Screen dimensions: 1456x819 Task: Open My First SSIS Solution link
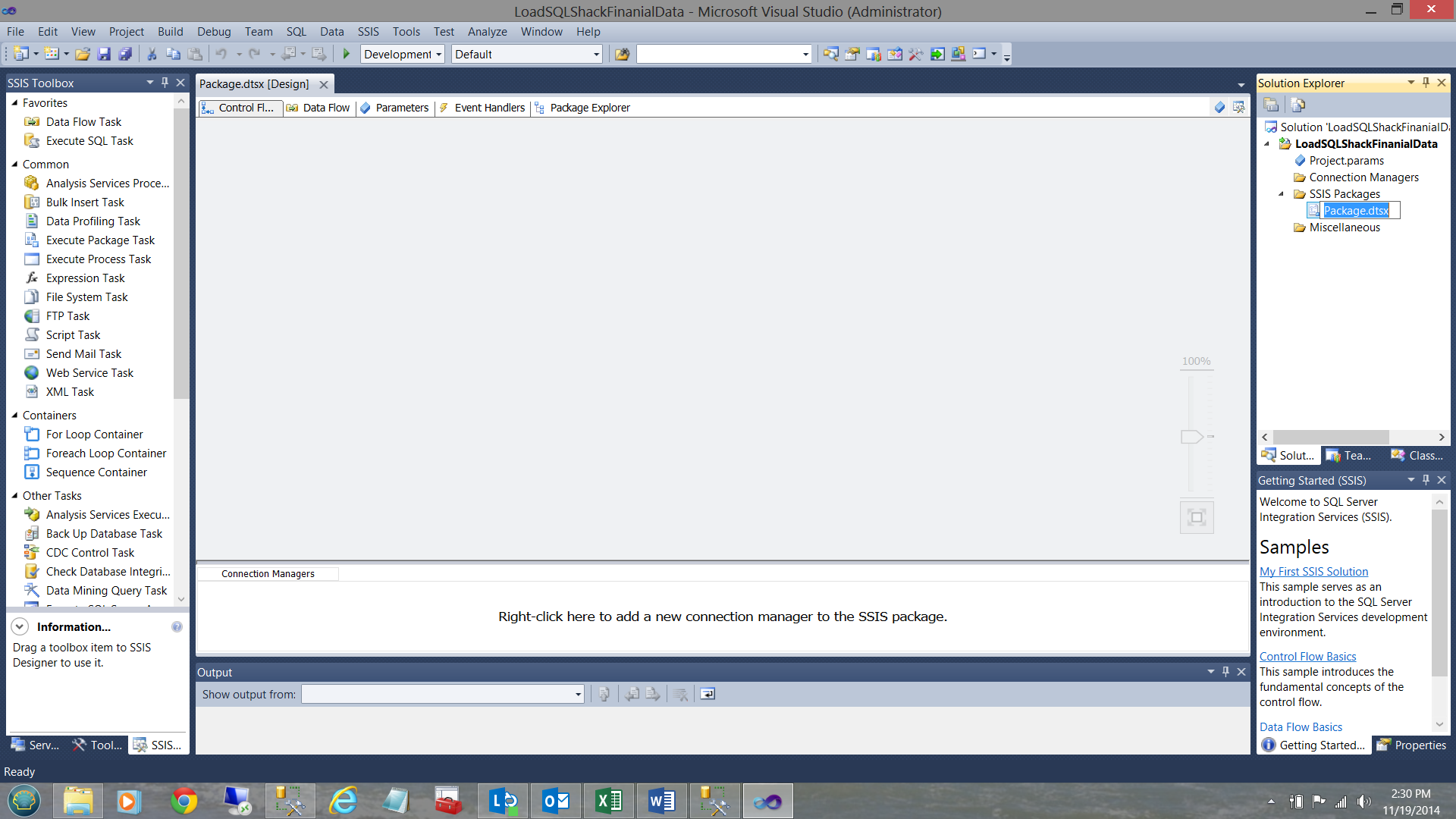(x=1313, y=572)
